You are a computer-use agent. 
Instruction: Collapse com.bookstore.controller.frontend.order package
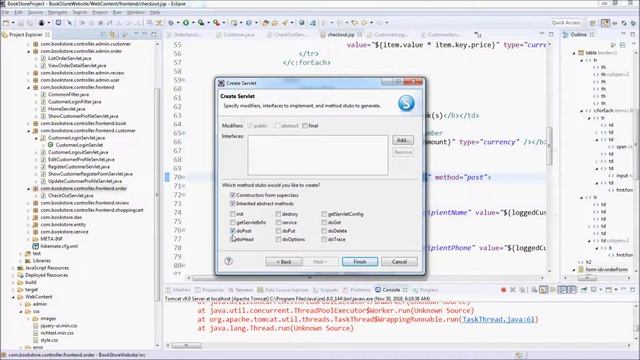click(x=29, y=189)
